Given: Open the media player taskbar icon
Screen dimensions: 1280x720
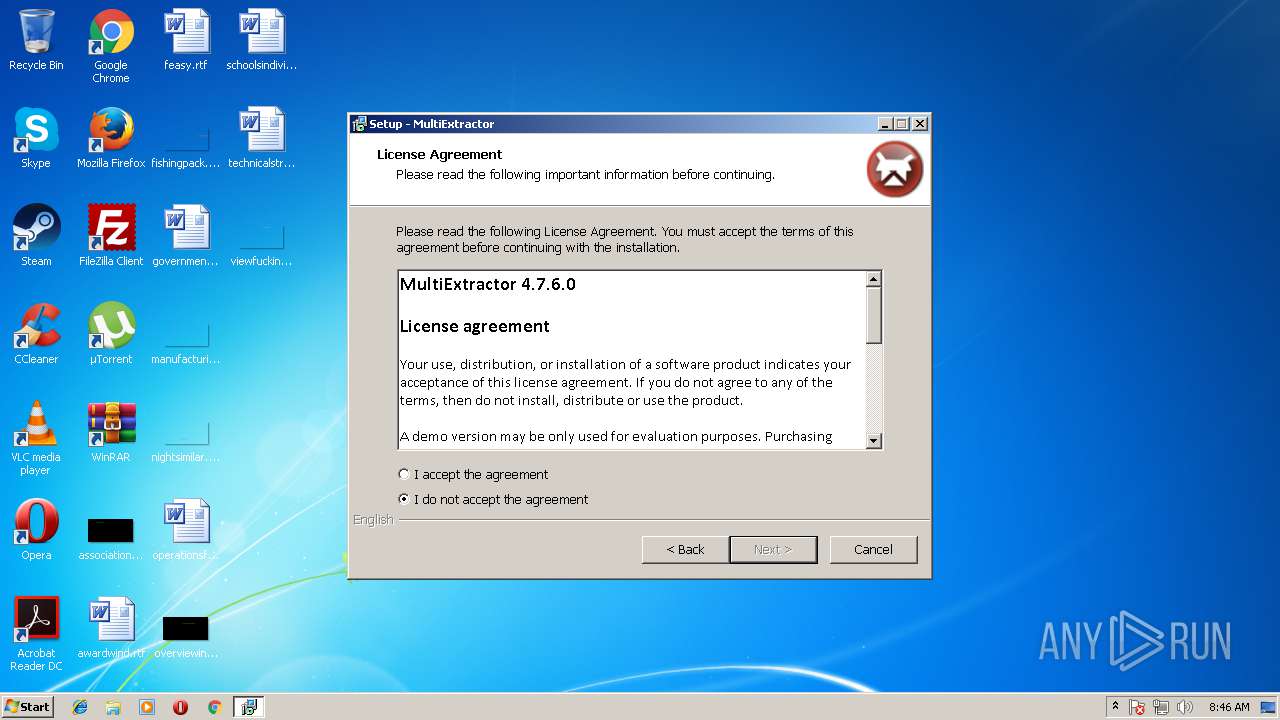Looking at the screenshot, I should (x=147, y=707).
